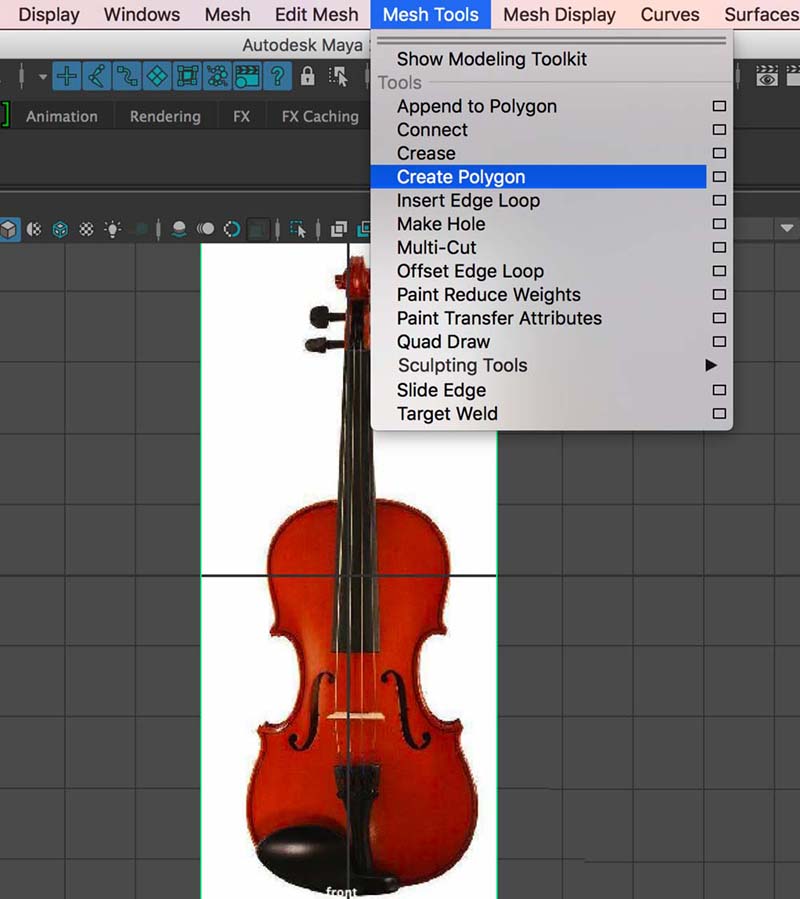Toggle the viewport lighting bulb icon
The width and height of the screenshot is (800, 899).
click(x=113, y=229)
